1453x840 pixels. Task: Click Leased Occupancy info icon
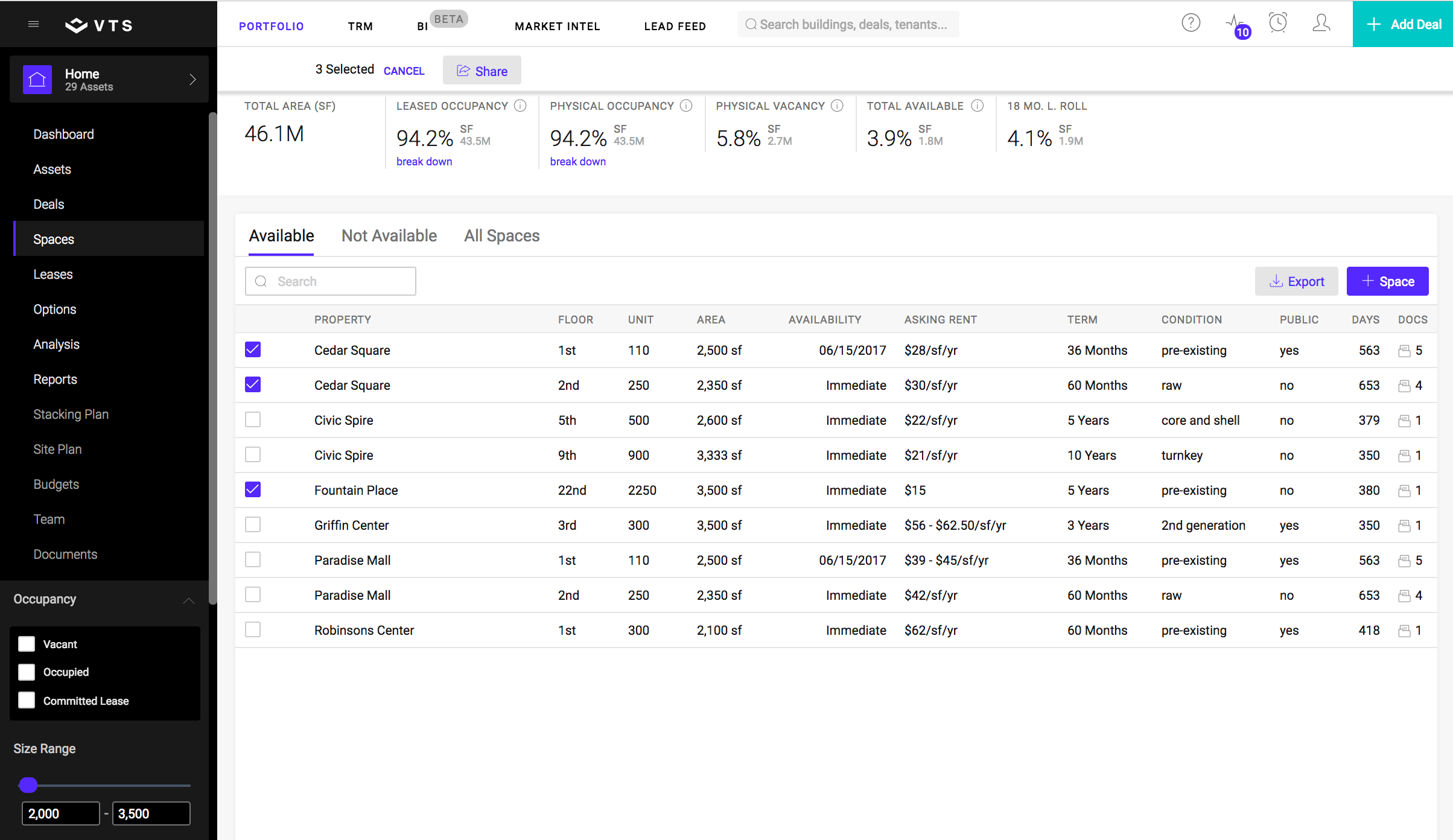(x=520, y=106)
